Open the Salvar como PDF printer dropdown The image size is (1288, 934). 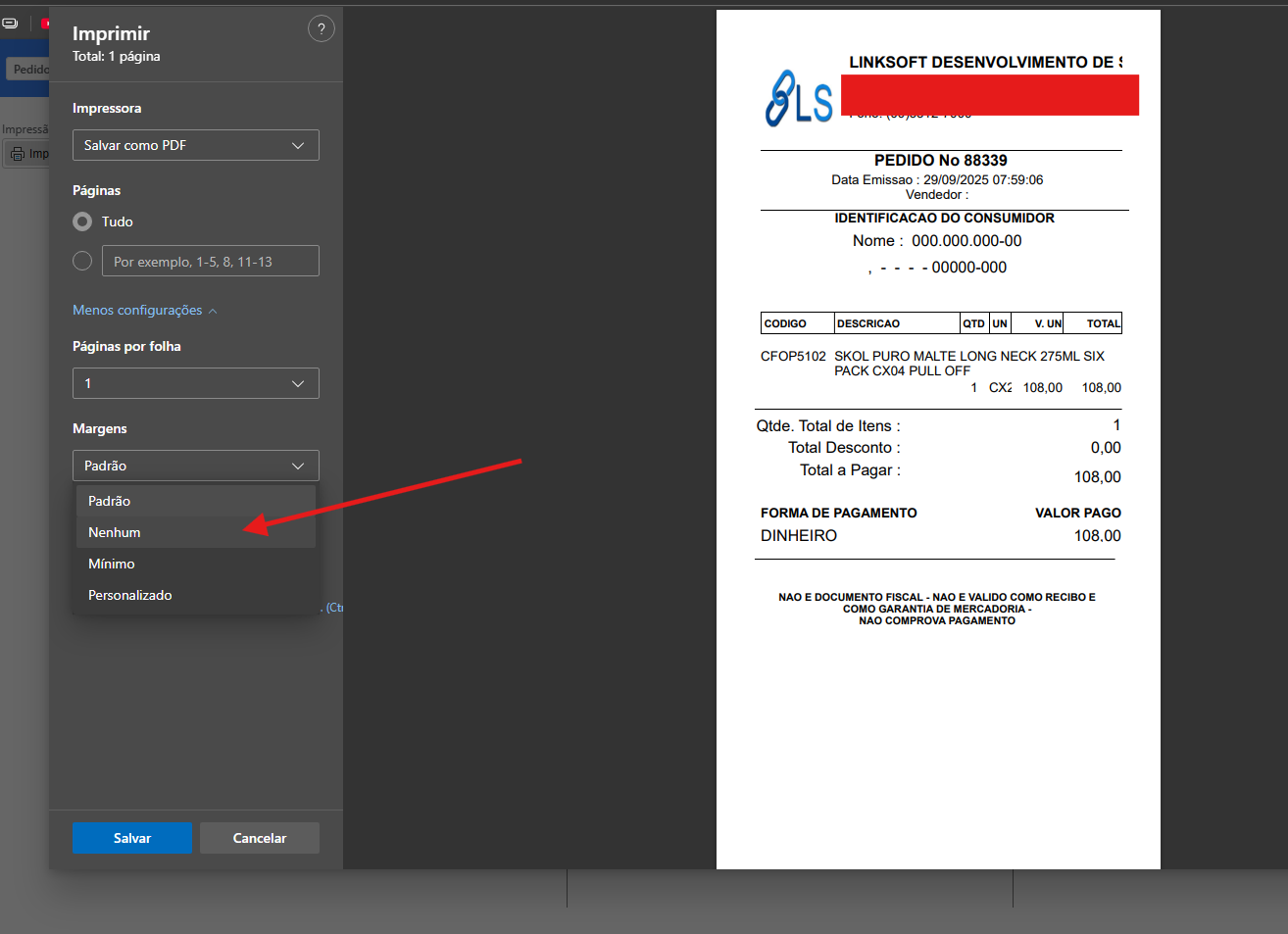pyautogui.click(x=195, y=145)
